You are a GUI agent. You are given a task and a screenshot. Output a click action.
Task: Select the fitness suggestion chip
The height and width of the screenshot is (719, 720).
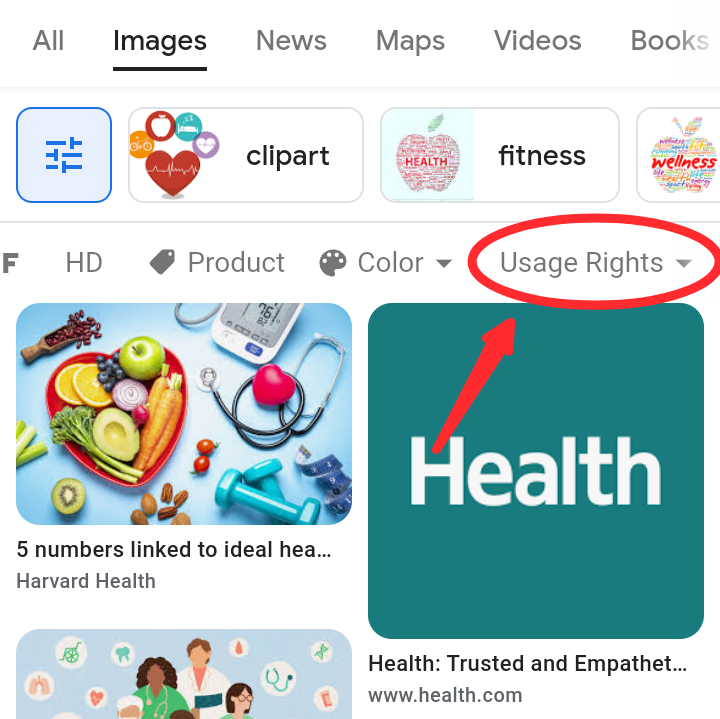(500, 155)
